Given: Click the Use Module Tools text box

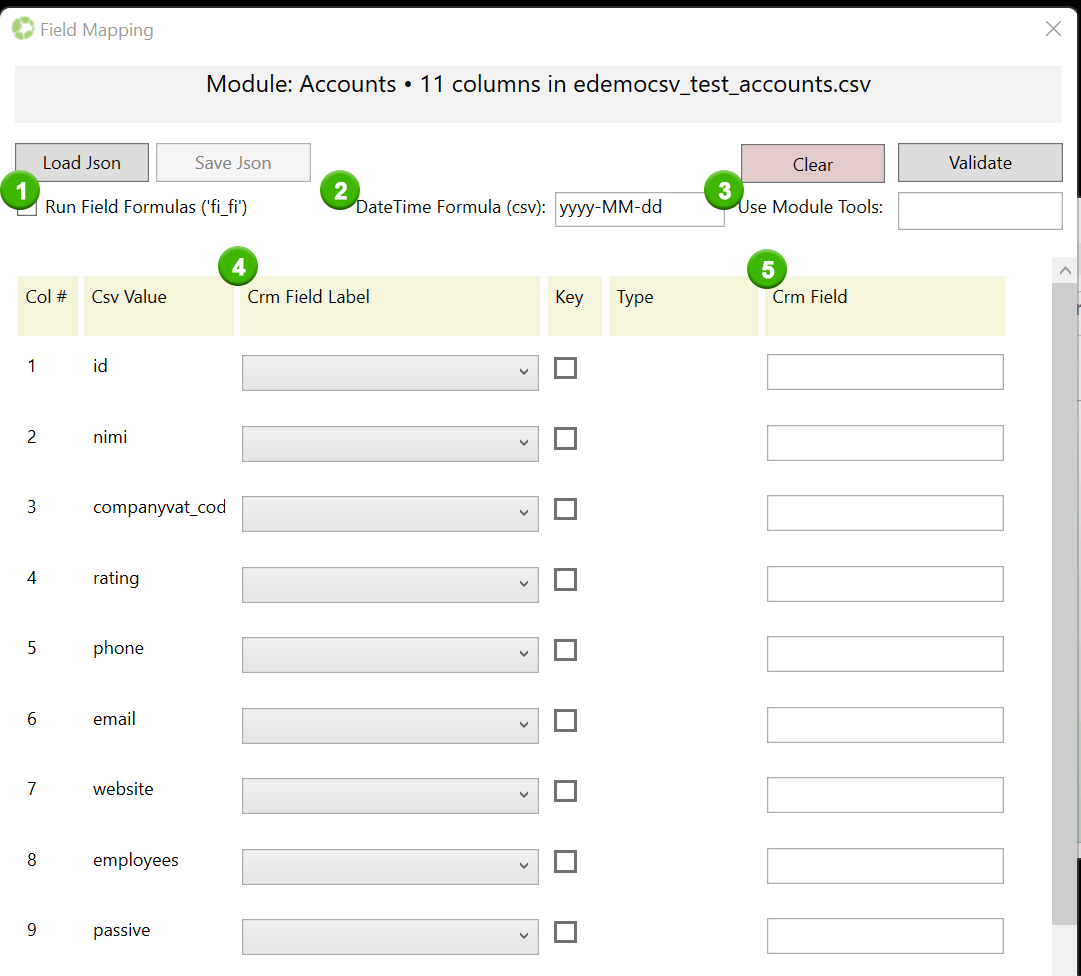Looking at the screenshot, I should pos(979,210).
